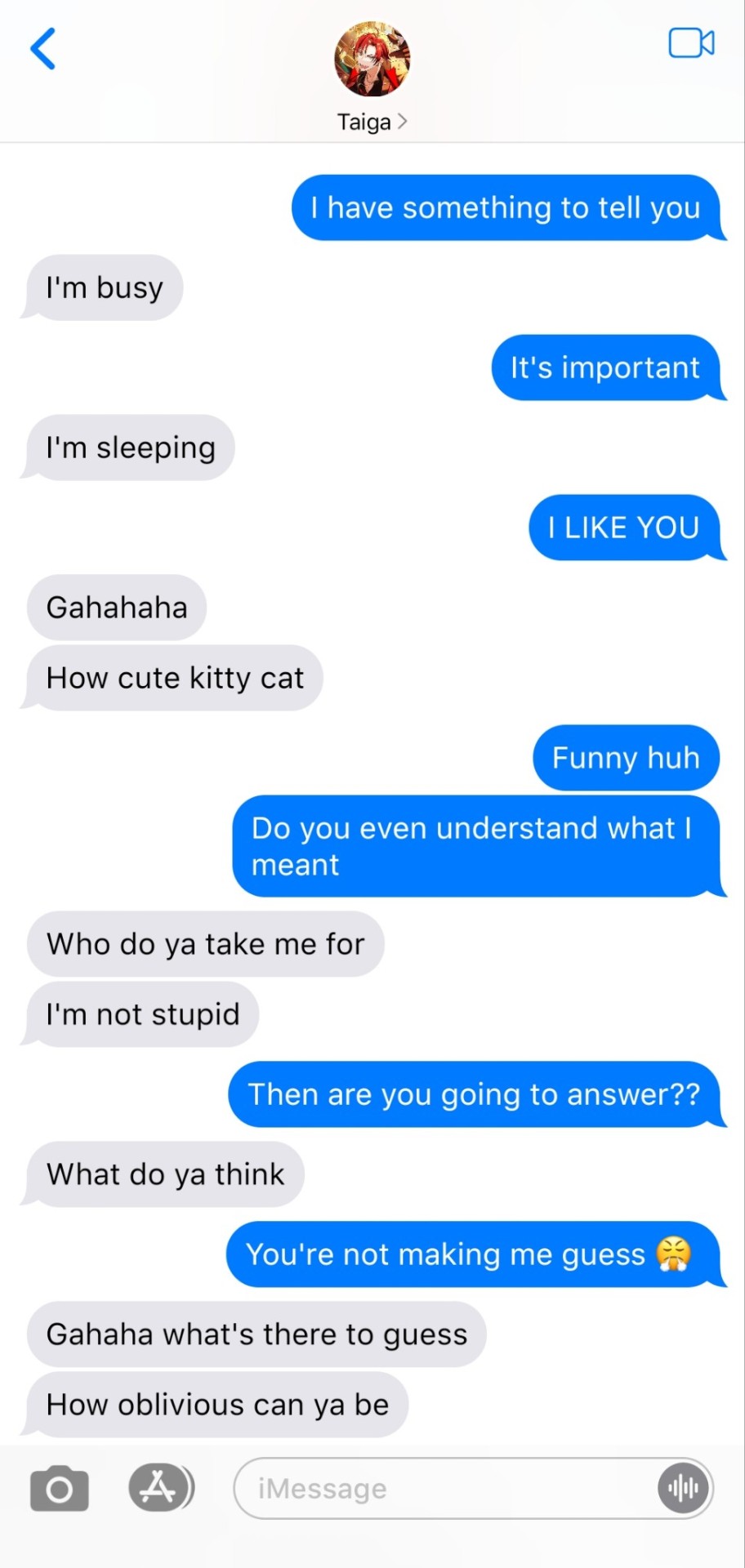Focus the iMessage text field

point(474,1488)
